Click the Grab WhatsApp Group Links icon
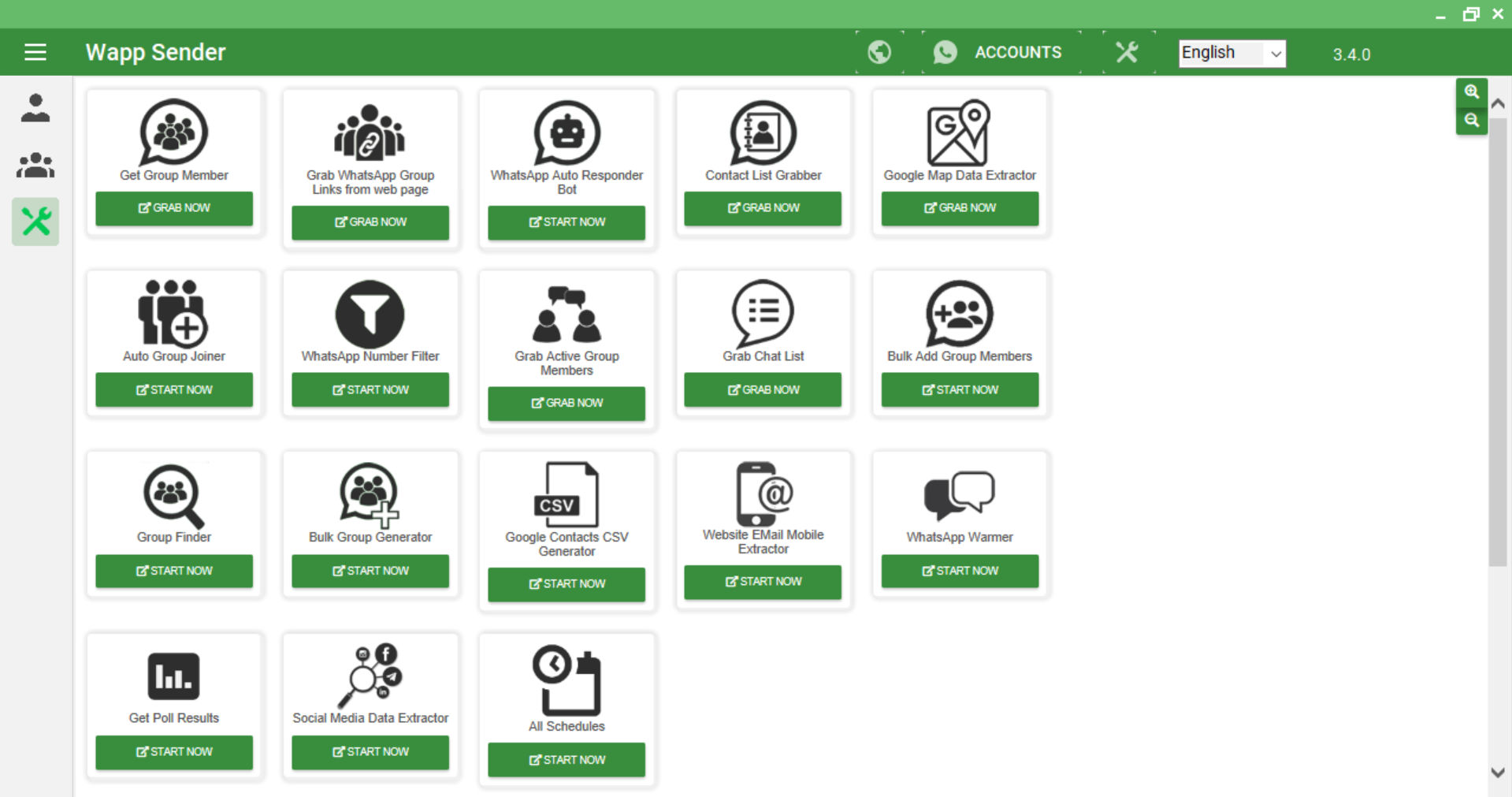 pos(370,132)
